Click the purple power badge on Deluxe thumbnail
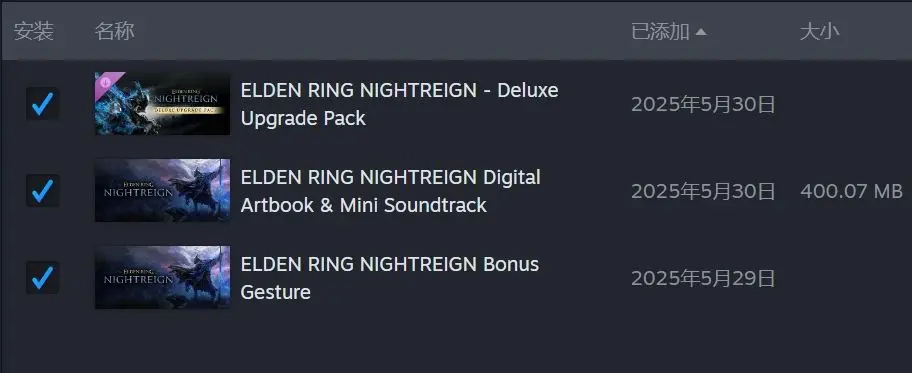 [x=105, y=82]
